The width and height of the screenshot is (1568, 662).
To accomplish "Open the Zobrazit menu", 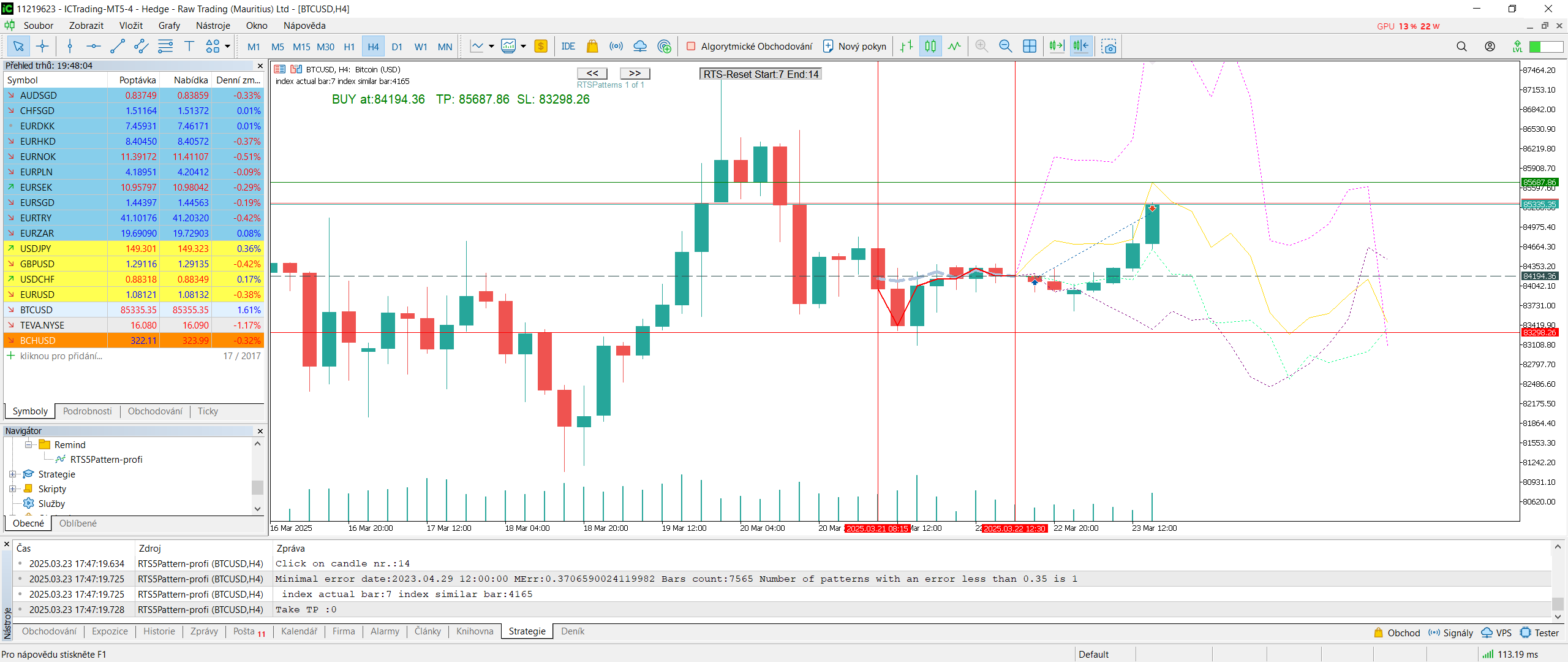I will pyautogui.click(x=86, y=25).
